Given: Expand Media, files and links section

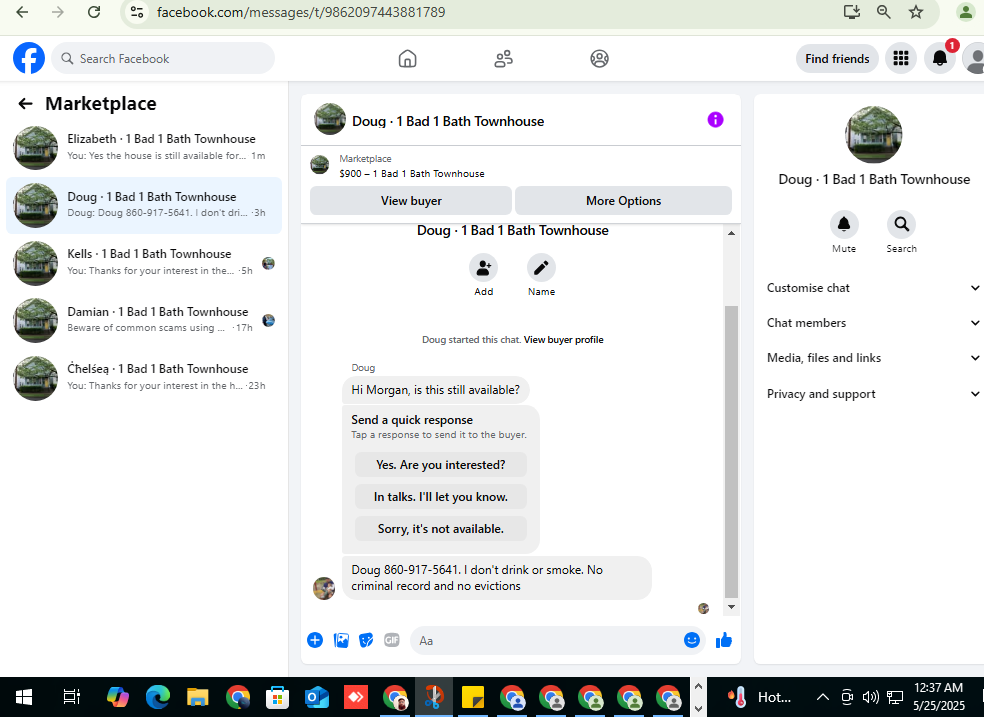Looking at the screenshot, I should coord(872,358).
